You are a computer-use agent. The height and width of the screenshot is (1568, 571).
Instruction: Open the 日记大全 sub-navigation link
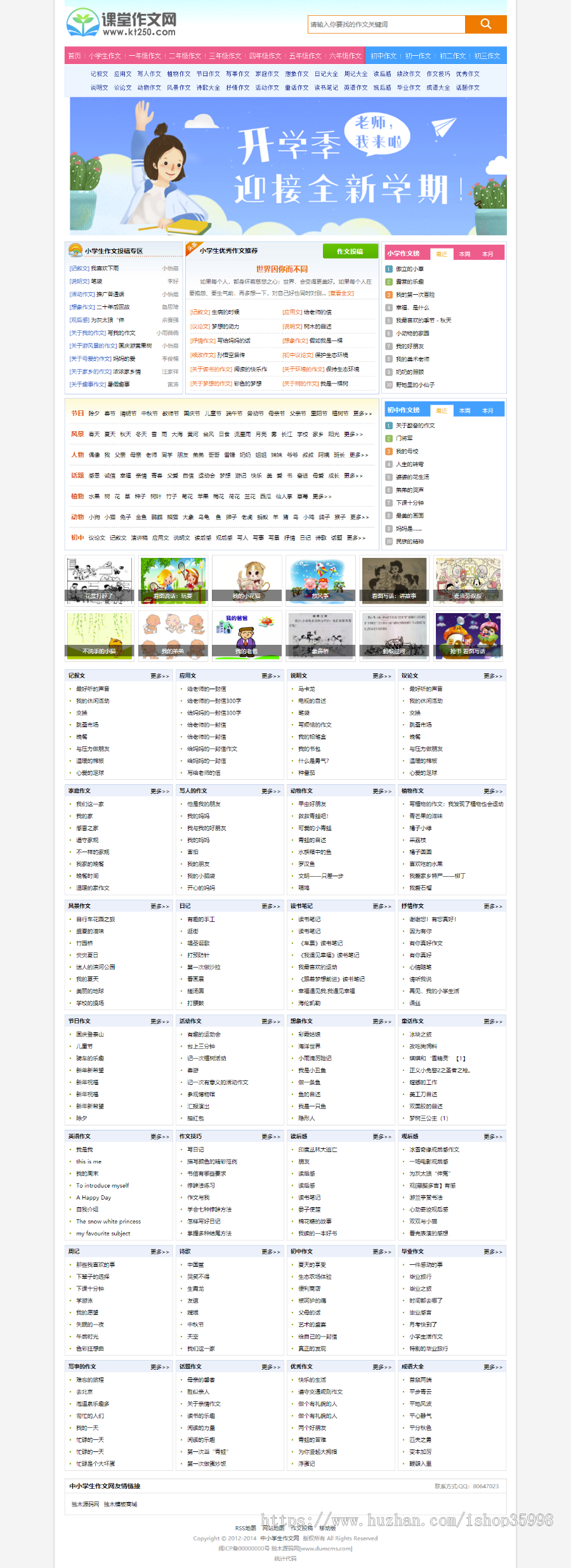click(326, 74)
